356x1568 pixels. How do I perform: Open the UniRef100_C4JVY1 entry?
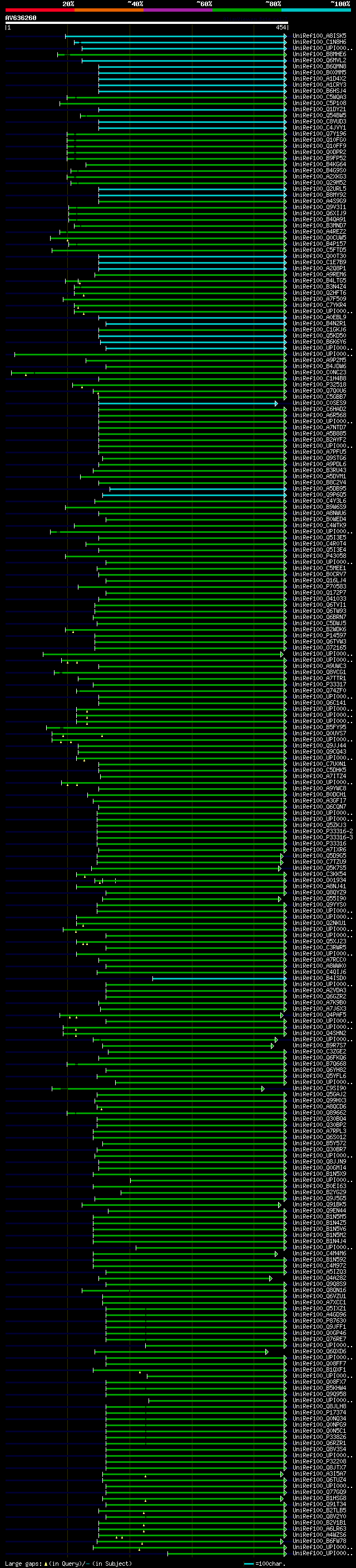pyautogui.click(x=319, y=128)
